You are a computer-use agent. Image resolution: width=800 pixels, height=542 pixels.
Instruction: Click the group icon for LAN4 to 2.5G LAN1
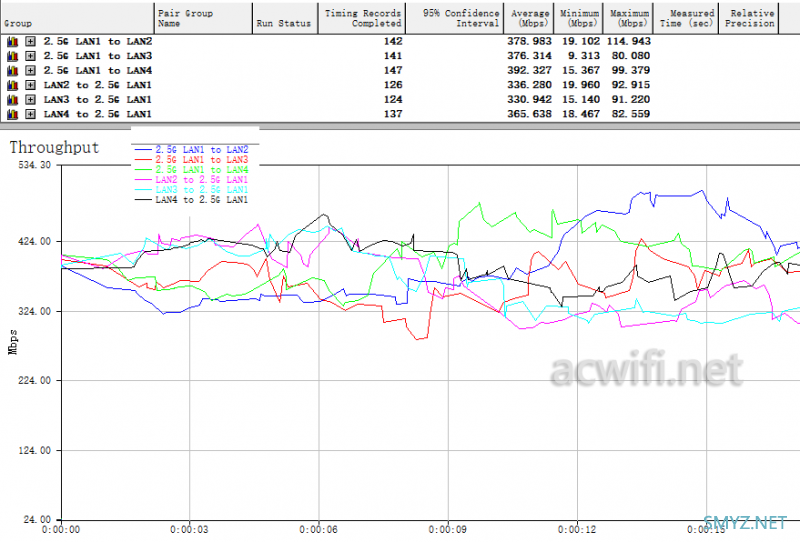tap(12, 115)
